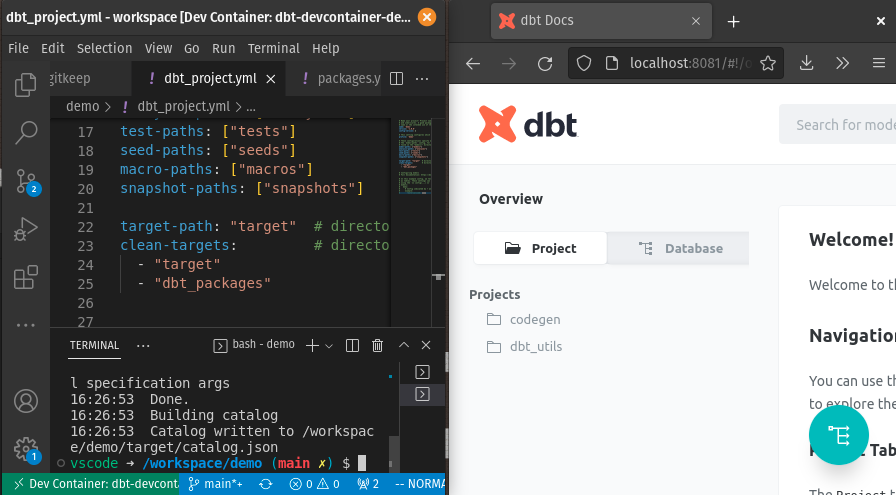896x495 pixels.
Task: Select the second terminal instance in list
Action: [x=422, y=394]
